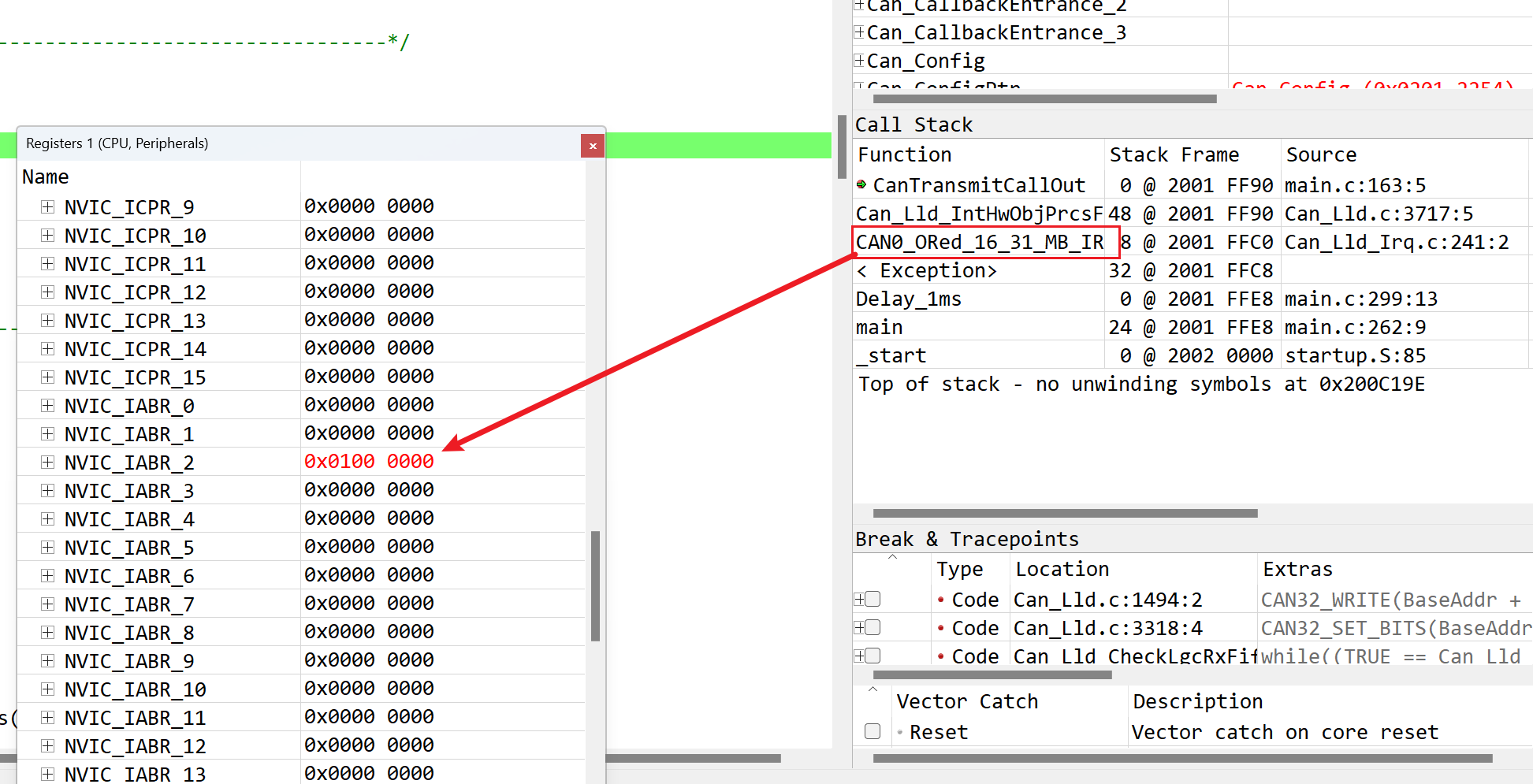1533x784 pixels.
Task: Select the < Exception> stack frame
Action: [x=927, y=270]
